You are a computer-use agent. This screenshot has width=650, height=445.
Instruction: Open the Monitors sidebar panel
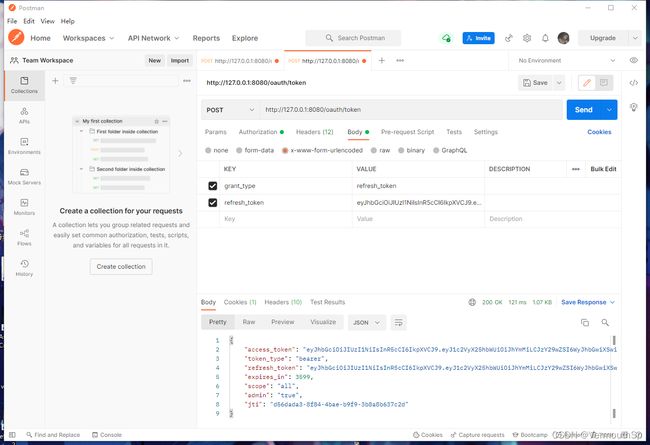pyautogui.click(x=24, y=207)
